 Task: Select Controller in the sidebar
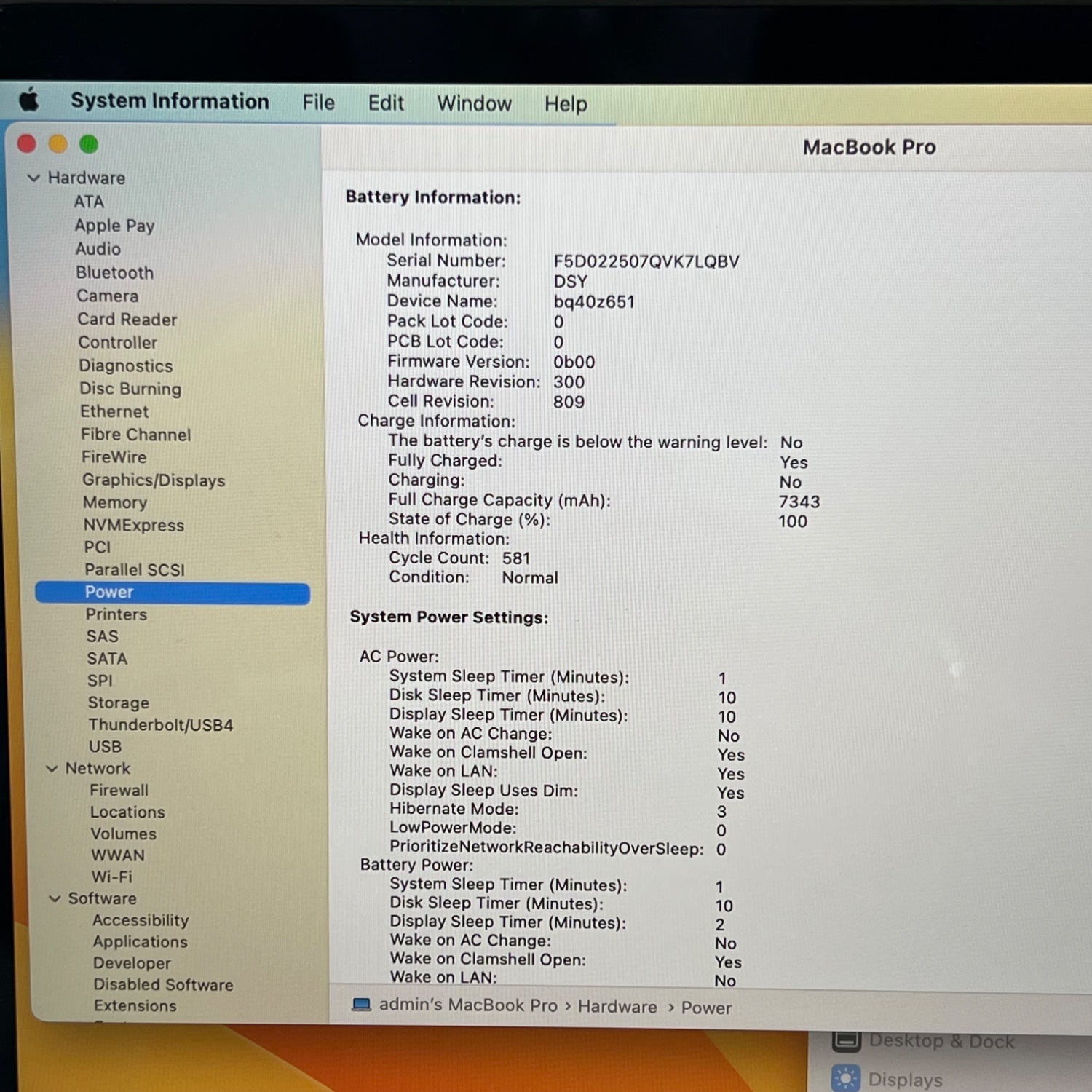click(117, 342)
